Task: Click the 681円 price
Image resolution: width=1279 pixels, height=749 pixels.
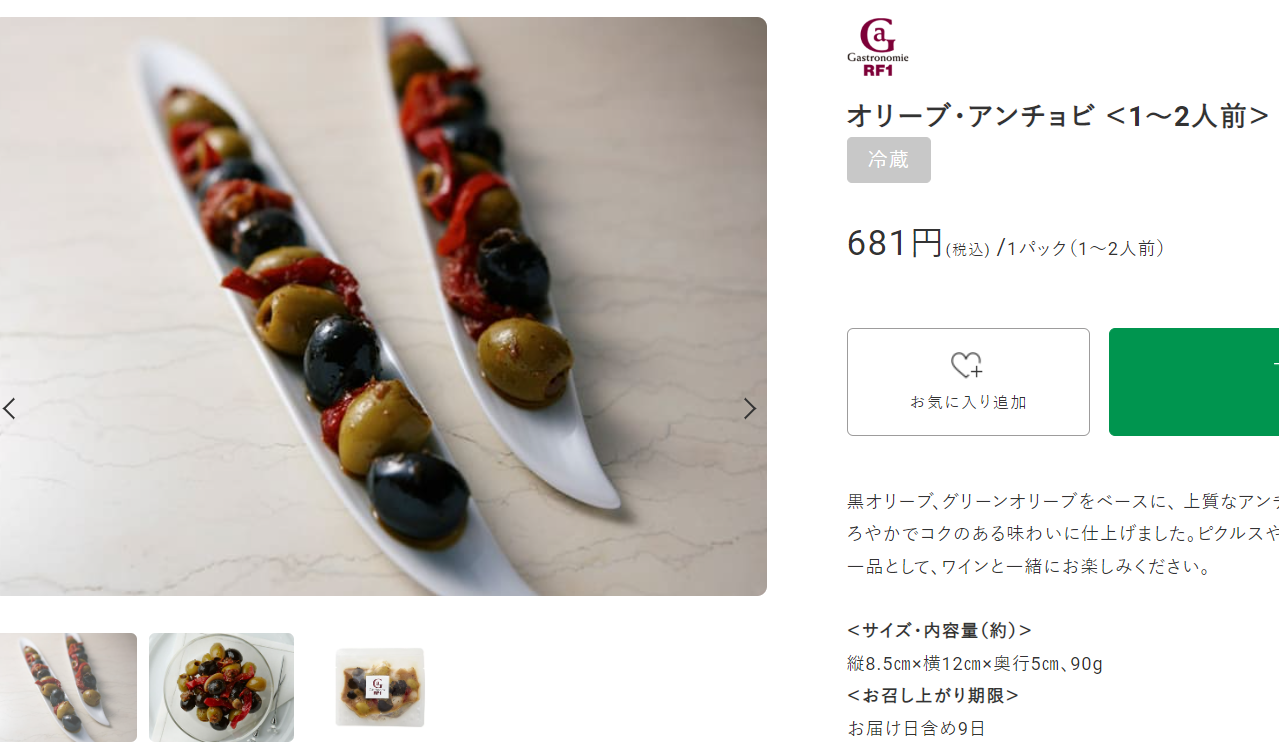Action: coord(895,243)
